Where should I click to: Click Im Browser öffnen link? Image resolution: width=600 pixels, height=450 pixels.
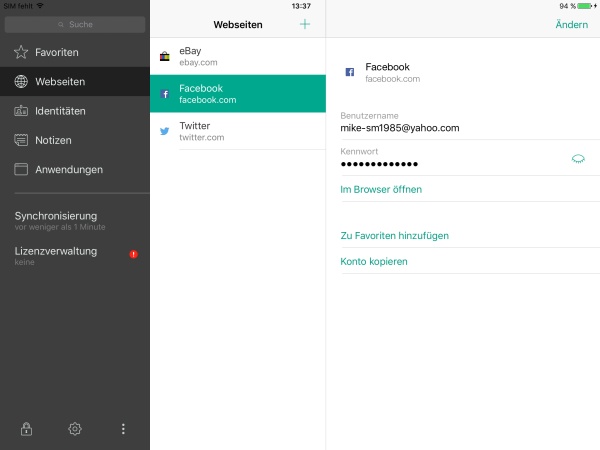coord(381,189)
